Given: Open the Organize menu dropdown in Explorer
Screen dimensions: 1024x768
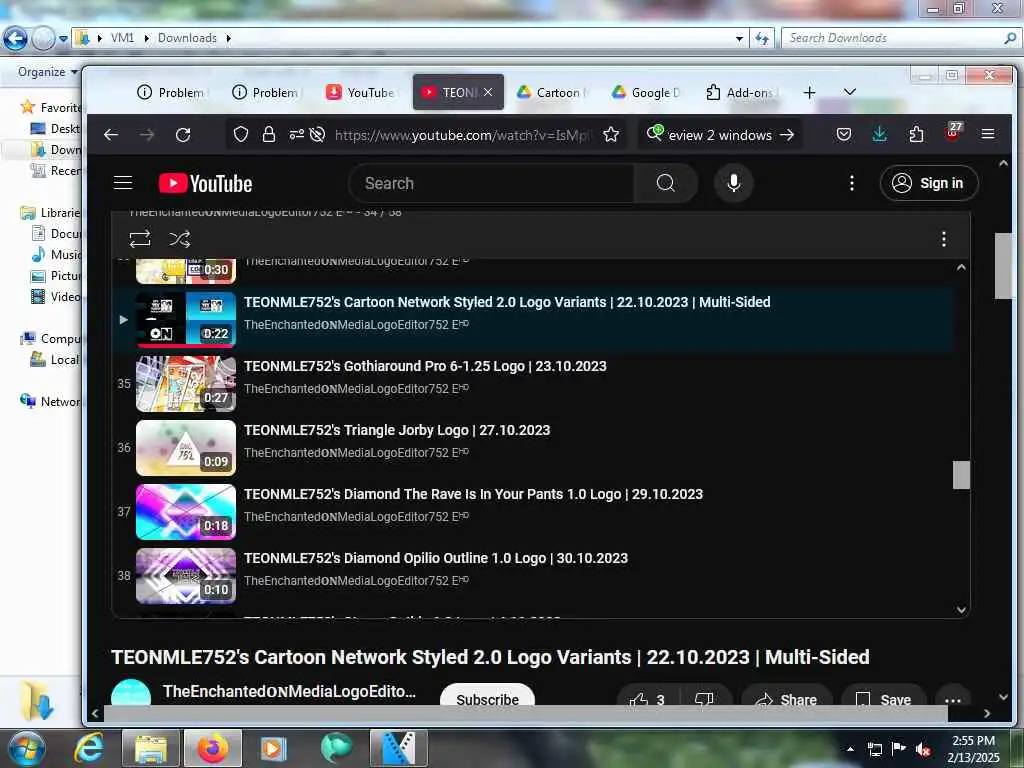Looking at the screenshot, I should coord(47,72).
